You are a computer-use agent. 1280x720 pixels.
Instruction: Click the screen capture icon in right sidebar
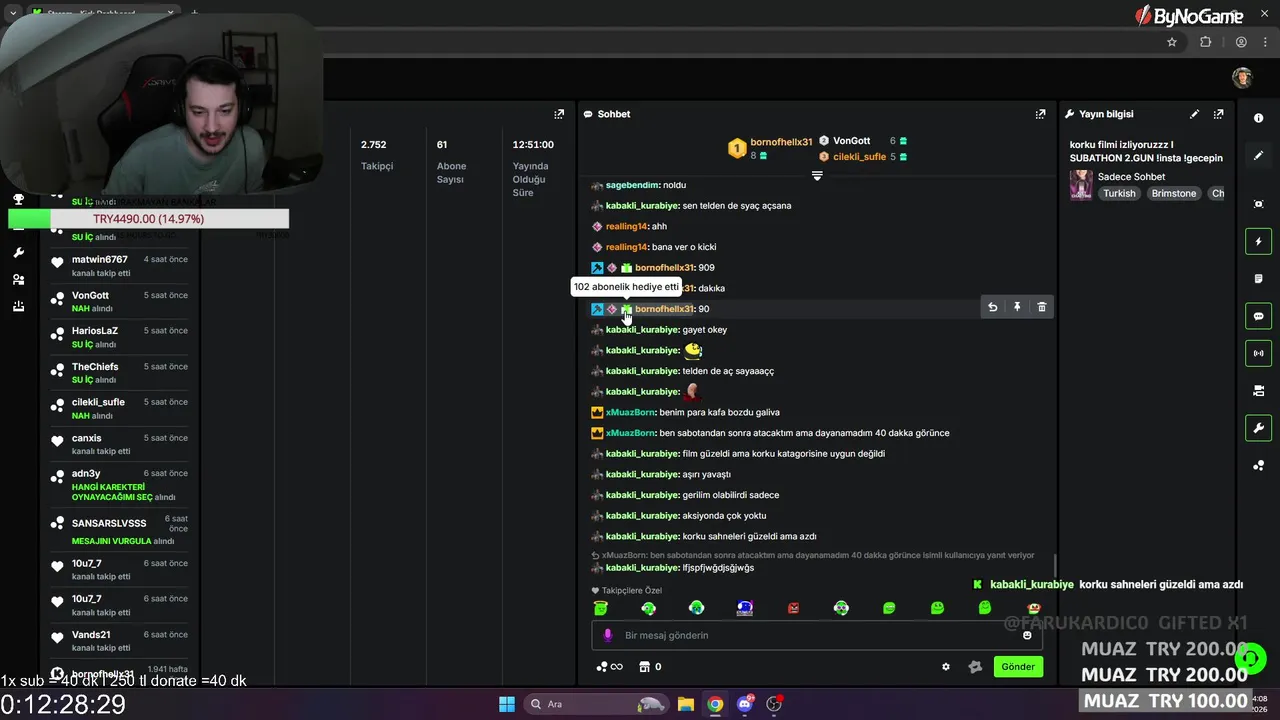coord(1258,204)
